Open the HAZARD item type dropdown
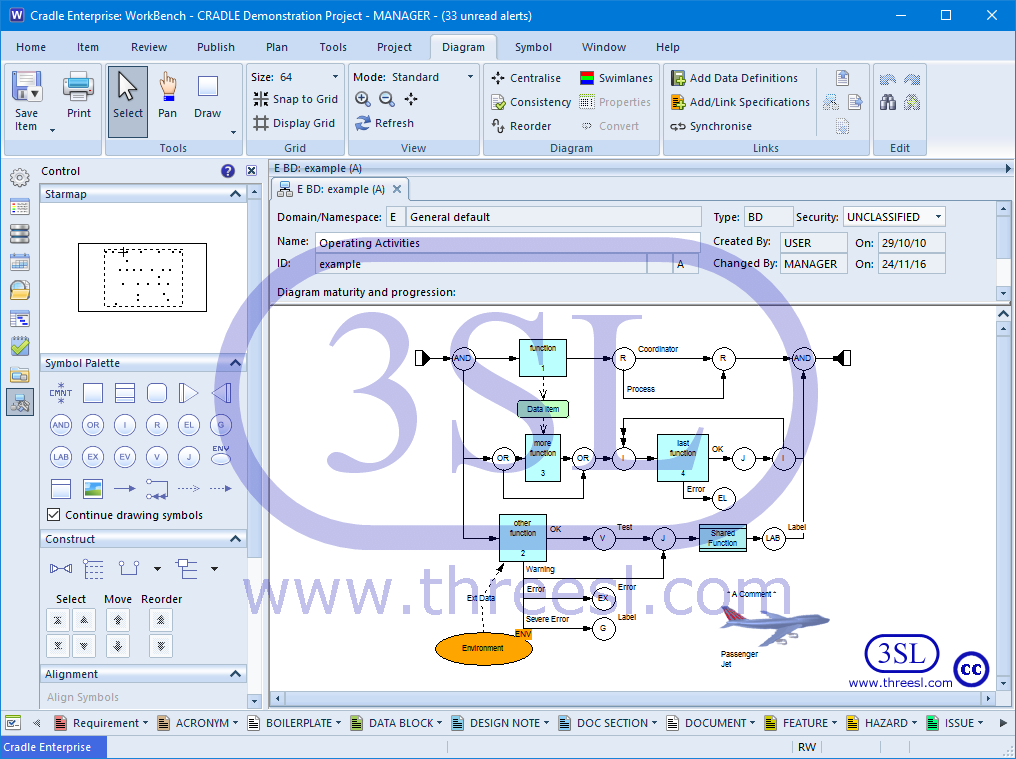1016x759 pixels. pos(914,723)
